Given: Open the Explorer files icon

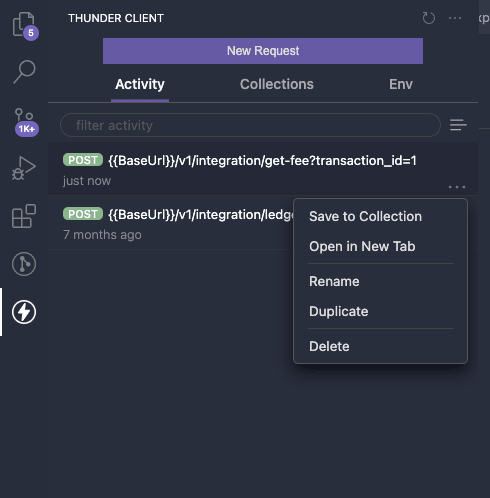Looking at the screenshot, I should (x=24, y=25).
